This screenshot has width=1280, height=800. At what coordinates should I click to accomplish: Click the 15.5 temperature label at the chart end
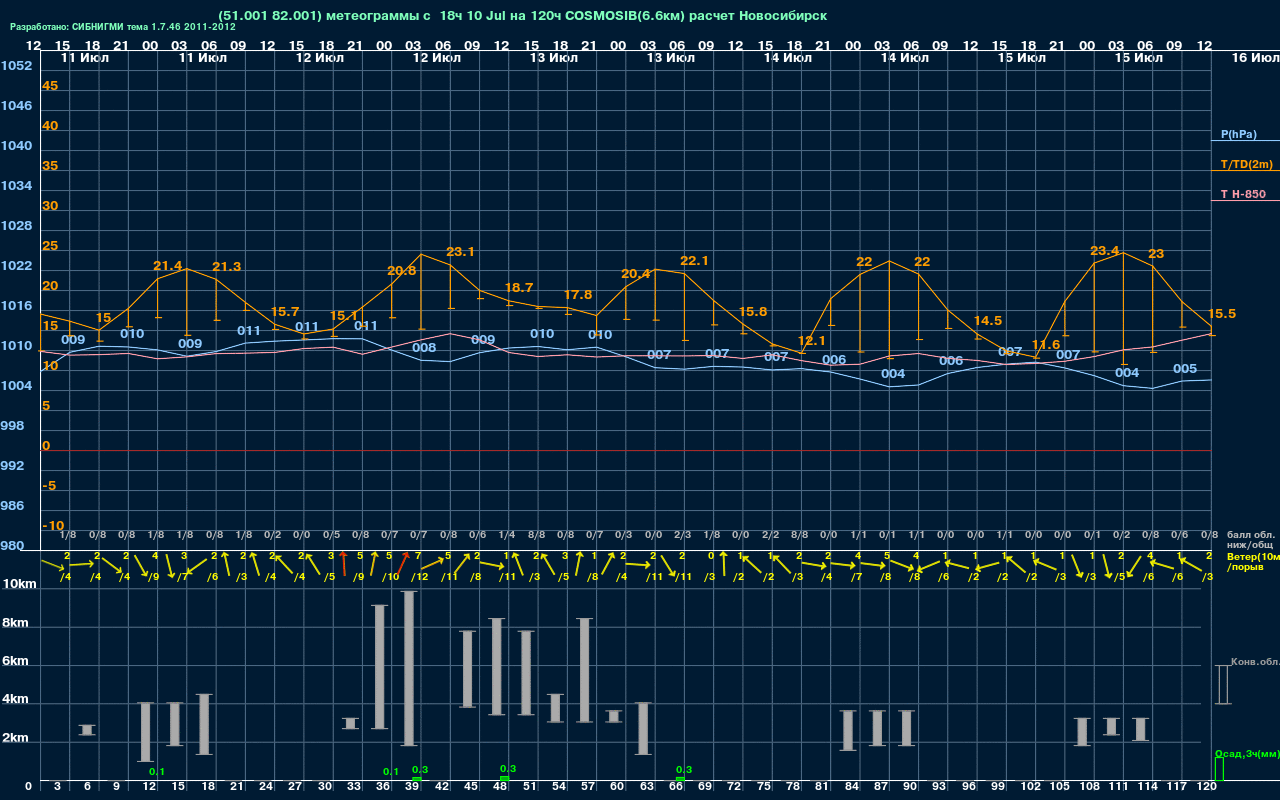point(1222,314)
